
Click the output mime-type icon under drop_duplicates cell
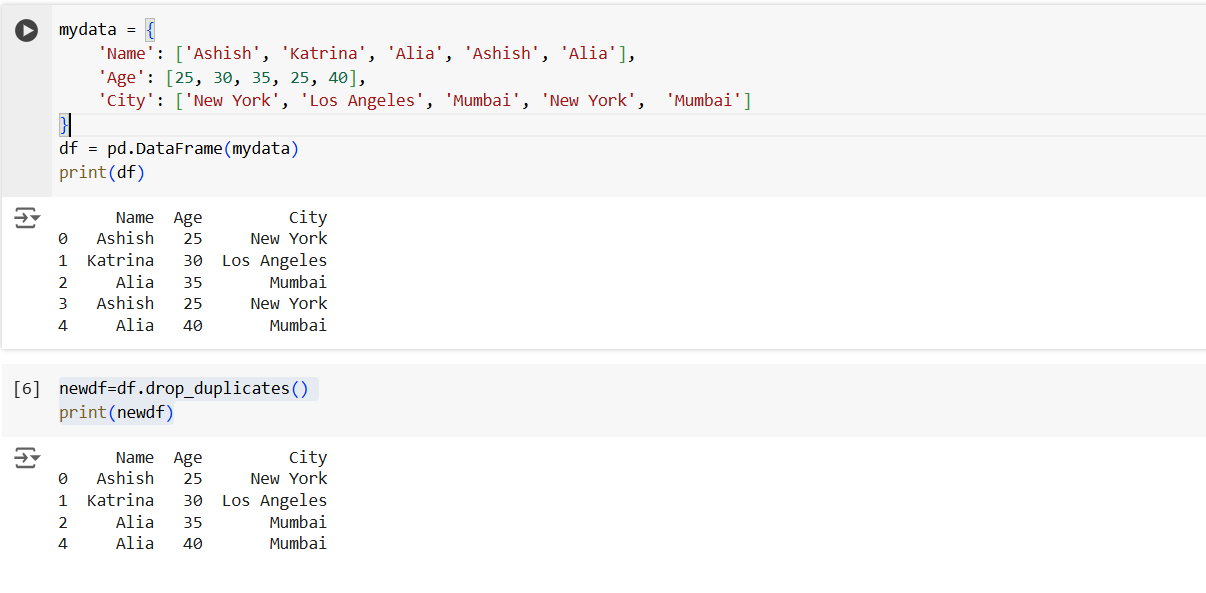click(26, 457)
